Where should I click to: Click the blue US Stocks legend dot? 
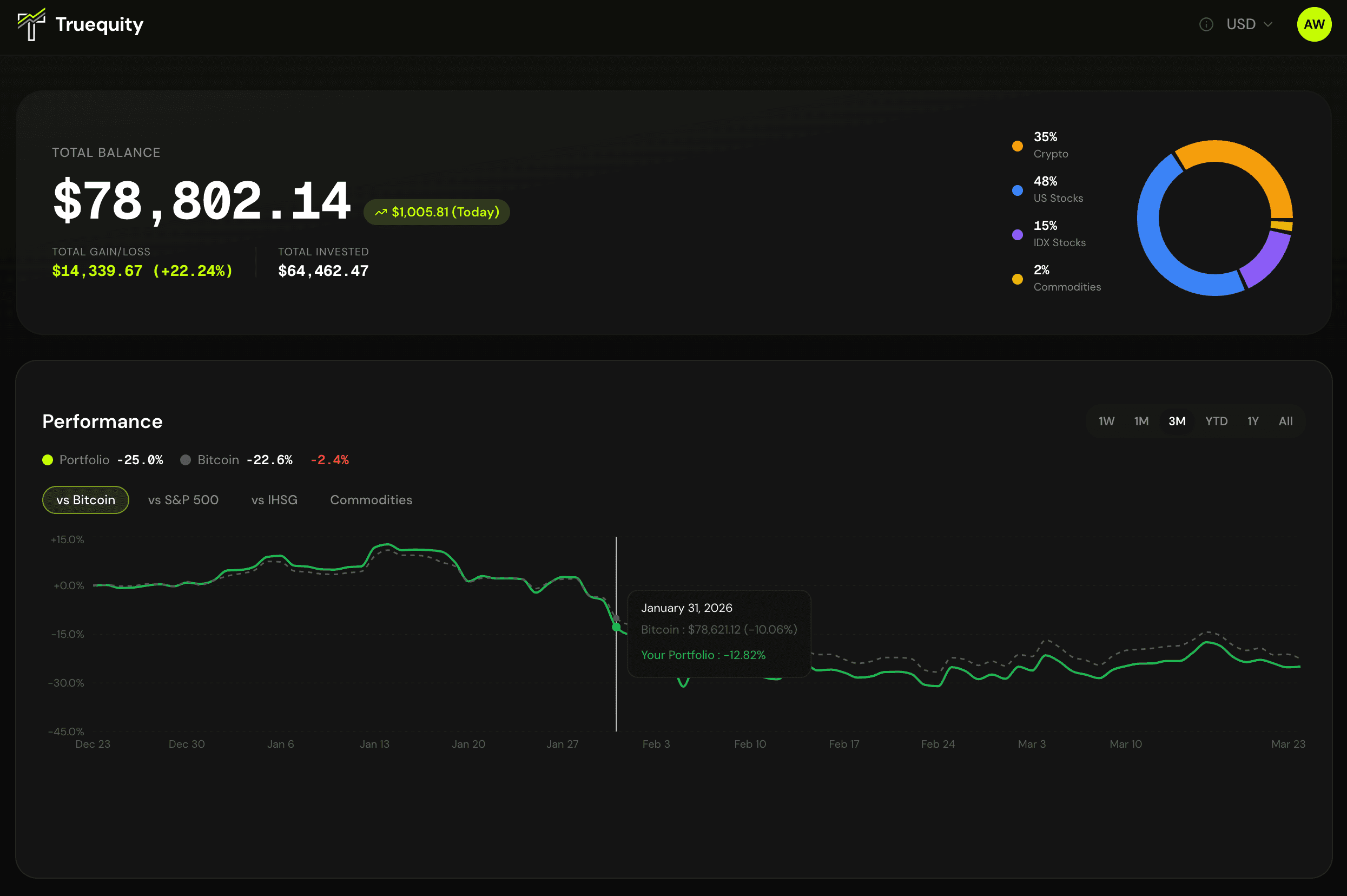click(1017, 190)
